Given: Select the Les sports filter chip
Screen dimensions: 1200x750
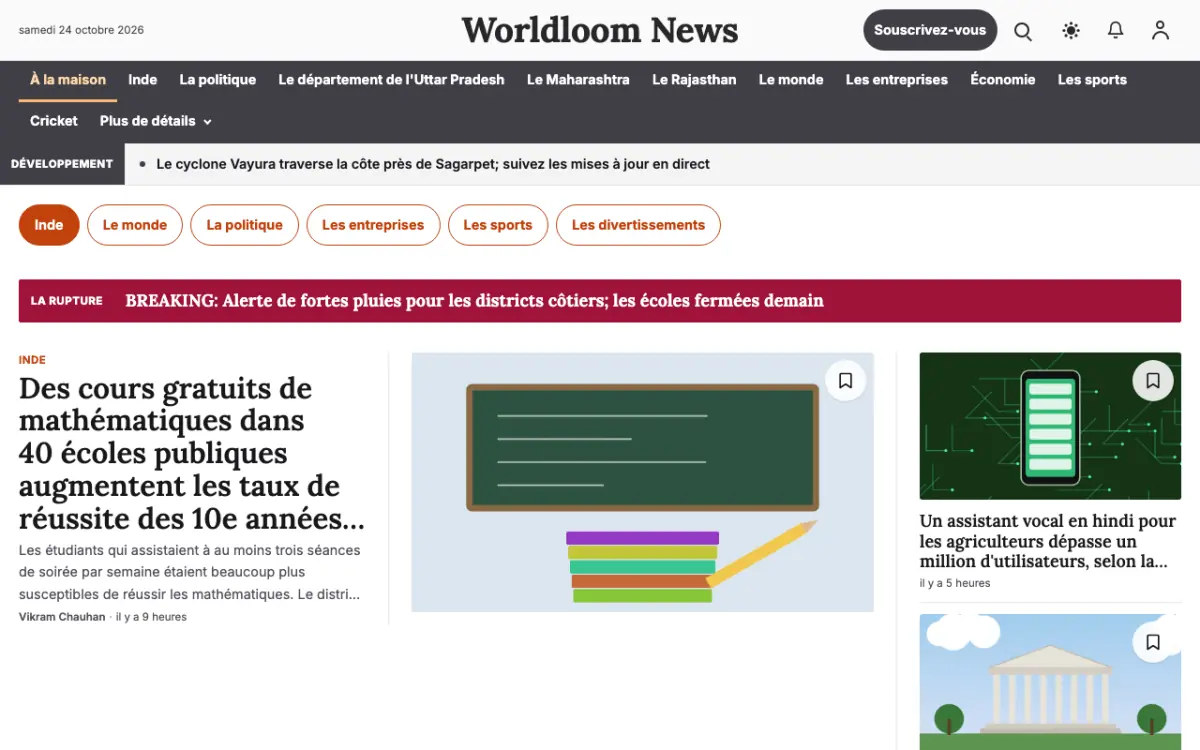Looking at the screenshot, I should click(x=498, y=225).
